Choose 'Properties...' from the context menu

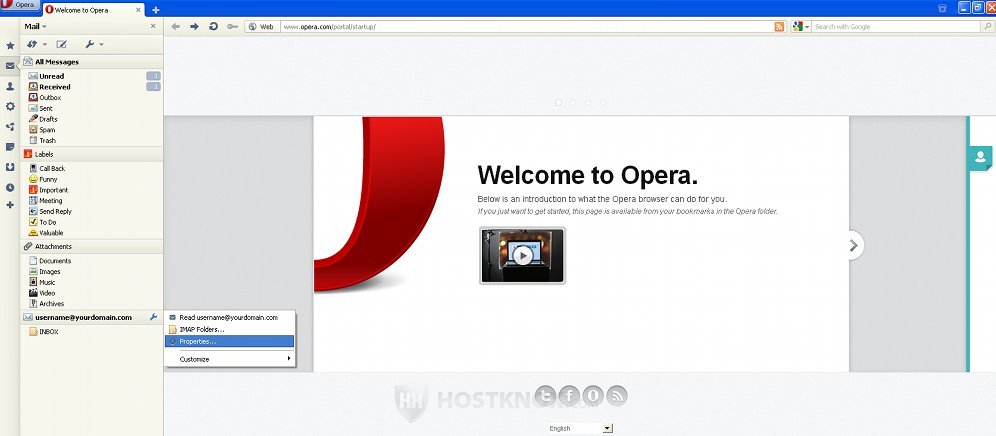click(x=229, y=341)
